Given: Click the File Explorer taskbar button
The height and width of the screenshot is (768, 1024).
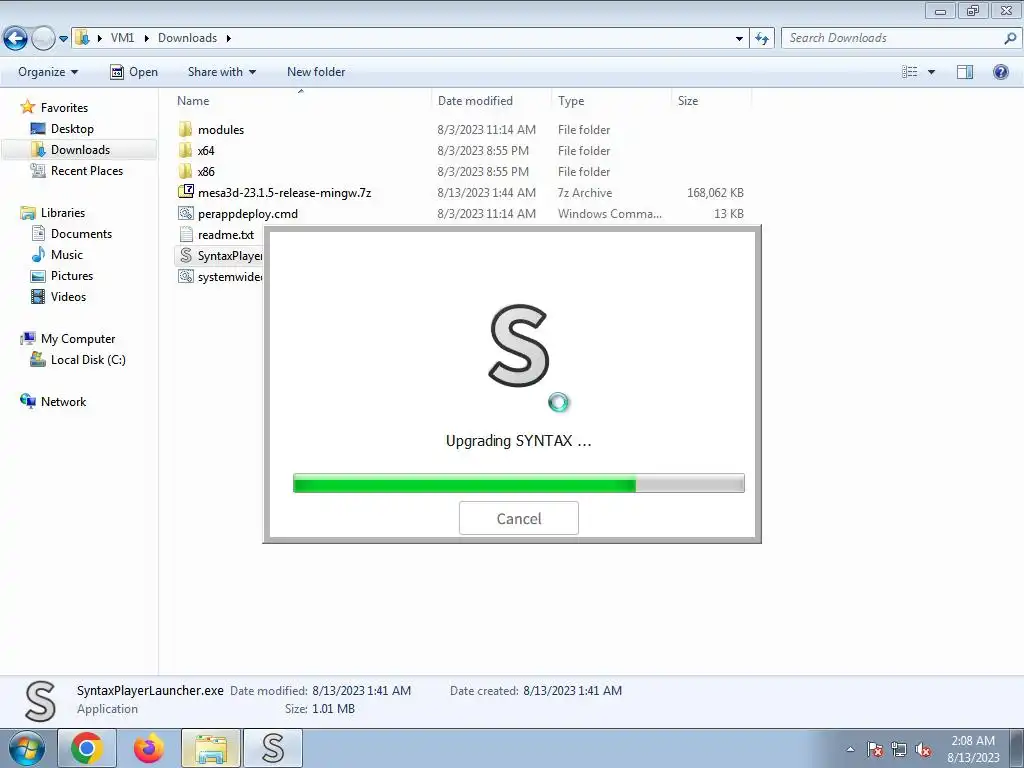Looking at the screenshot, I should pyautogui.click(x=211, y=748).
